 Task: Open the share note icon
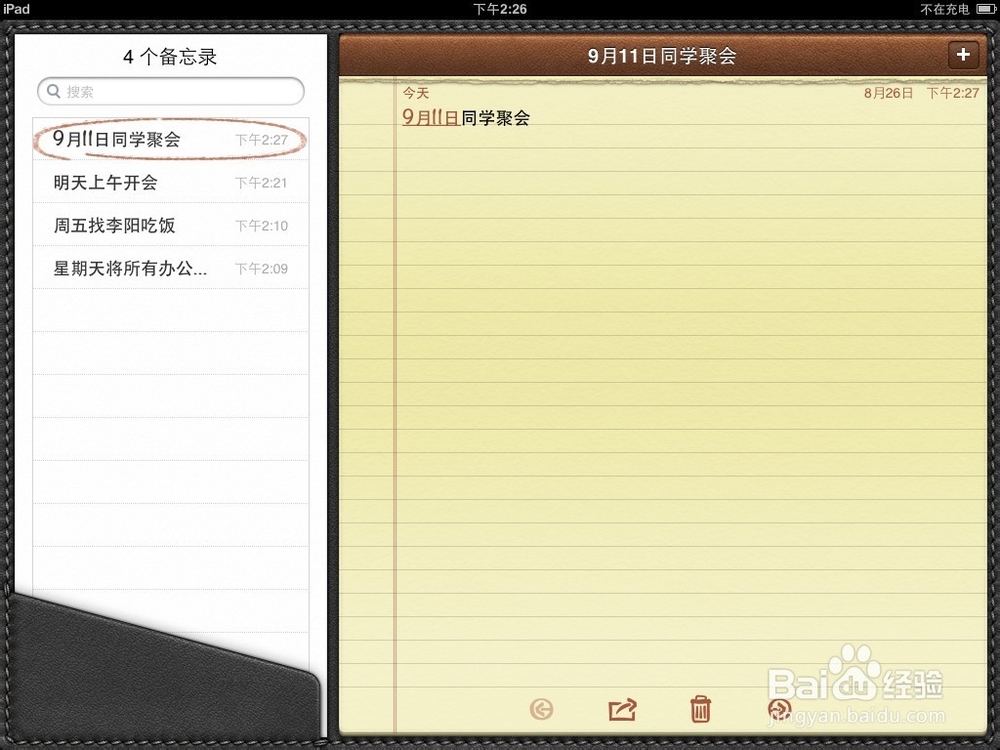pyautogui.click(x=622, y=709)
